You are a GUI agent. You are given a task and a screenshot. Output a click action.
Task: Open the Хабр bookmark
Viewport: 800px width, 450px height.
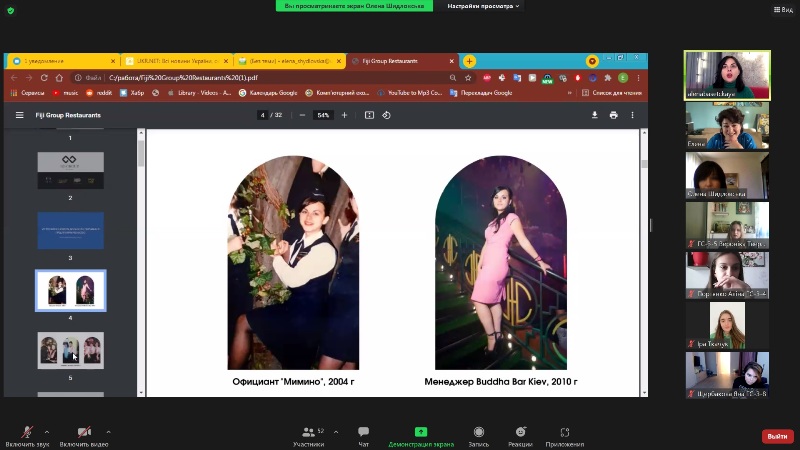click(132, 93)
